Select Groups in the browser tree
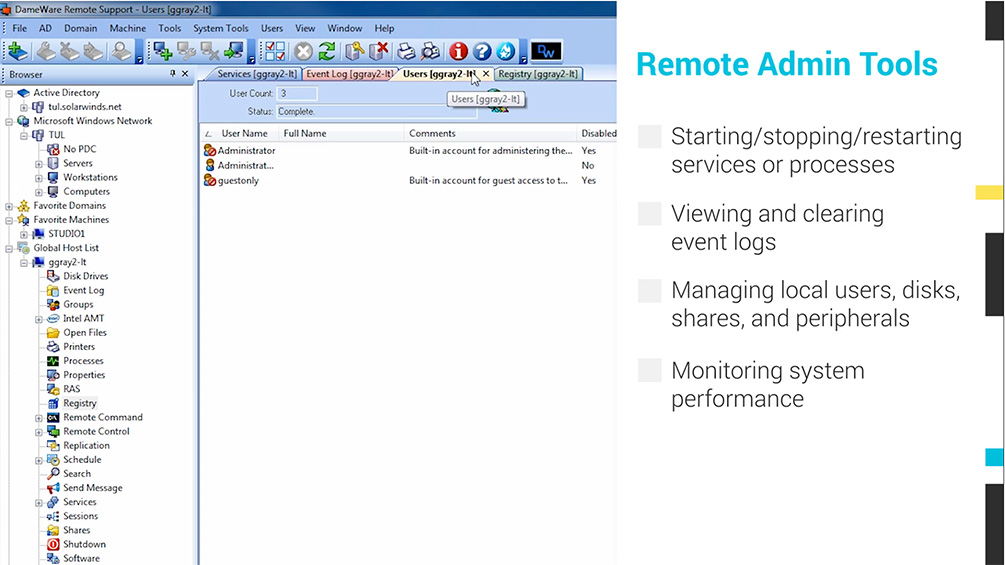1005x565 pixels. (78, 304)
